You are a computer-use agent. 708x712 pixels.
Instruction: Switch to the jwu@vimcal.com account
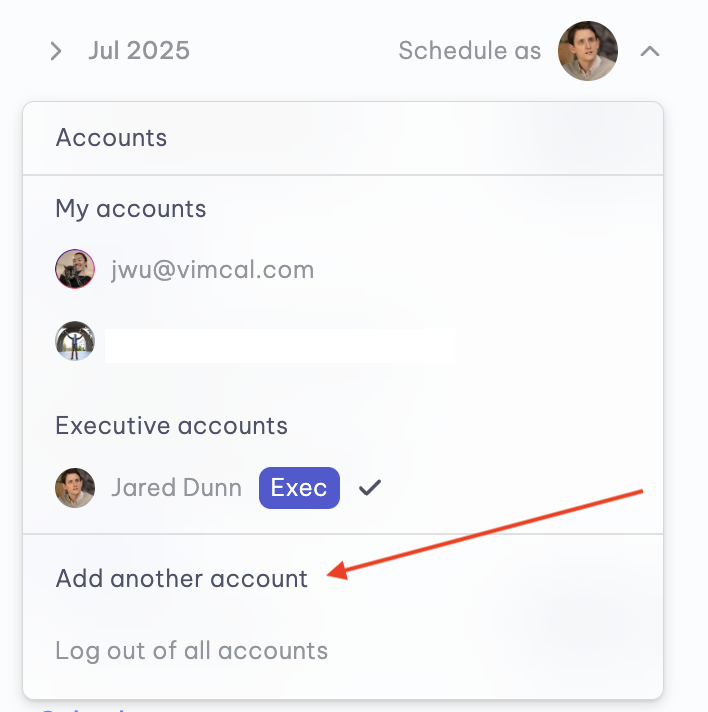212,270
